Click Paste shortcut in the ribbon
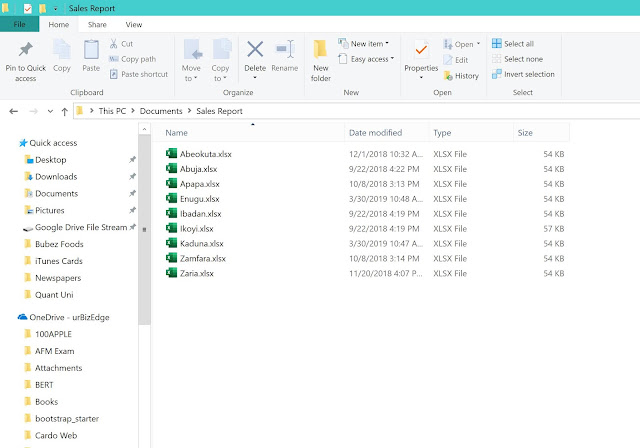Image resolution: width=640 pixels, height=448 pixels. pyautogui.click(x=139, y=74)
